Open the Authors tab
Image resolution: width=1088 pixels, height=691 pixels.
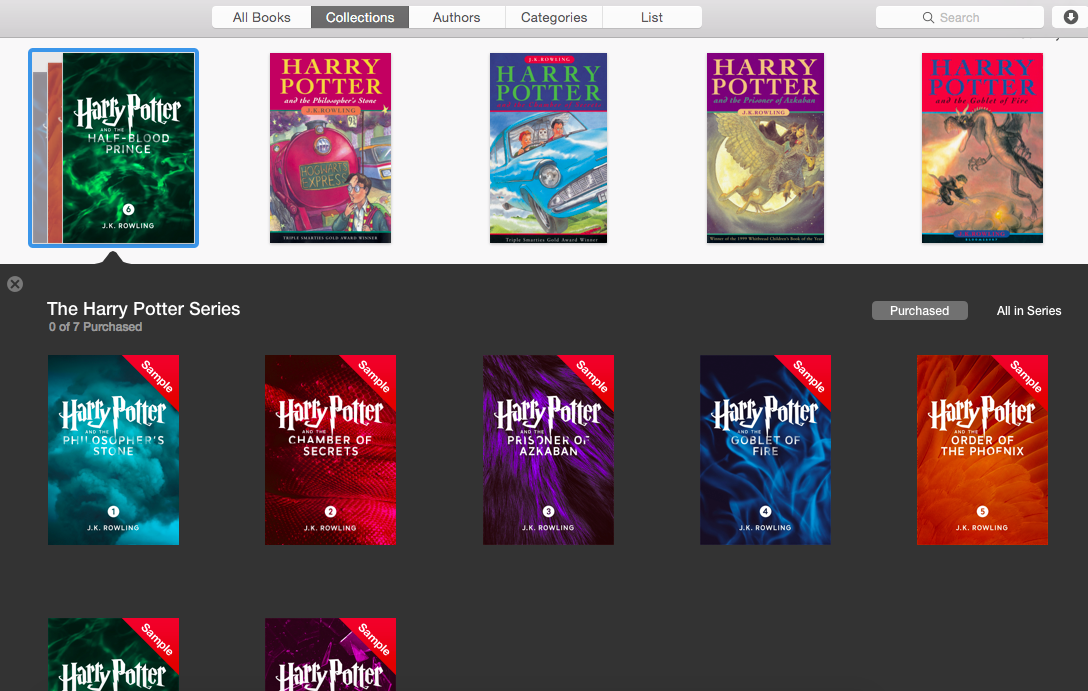(x=457, y=17)
